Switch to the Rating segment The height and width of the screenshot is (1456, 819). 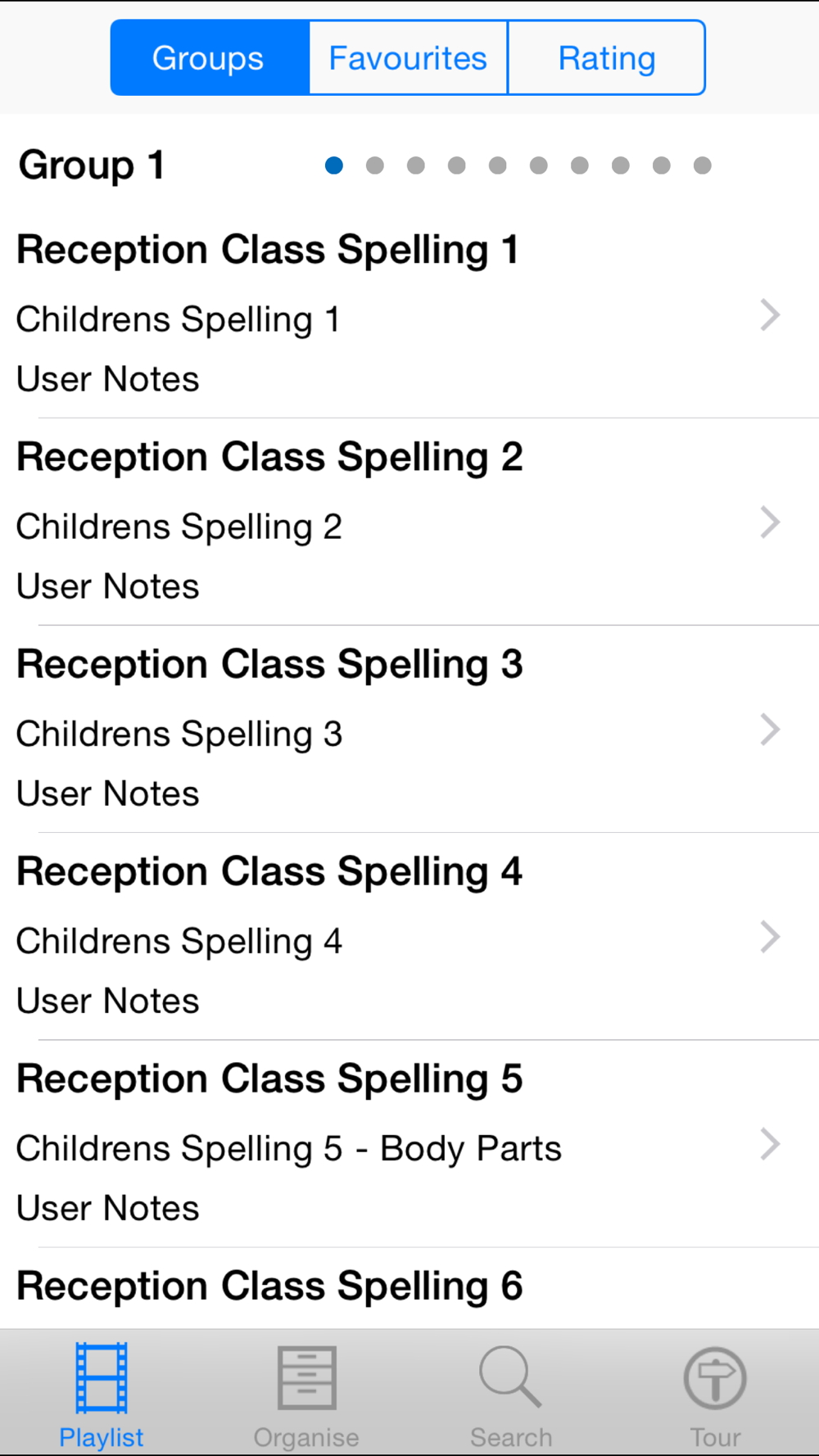coord(607,58)
